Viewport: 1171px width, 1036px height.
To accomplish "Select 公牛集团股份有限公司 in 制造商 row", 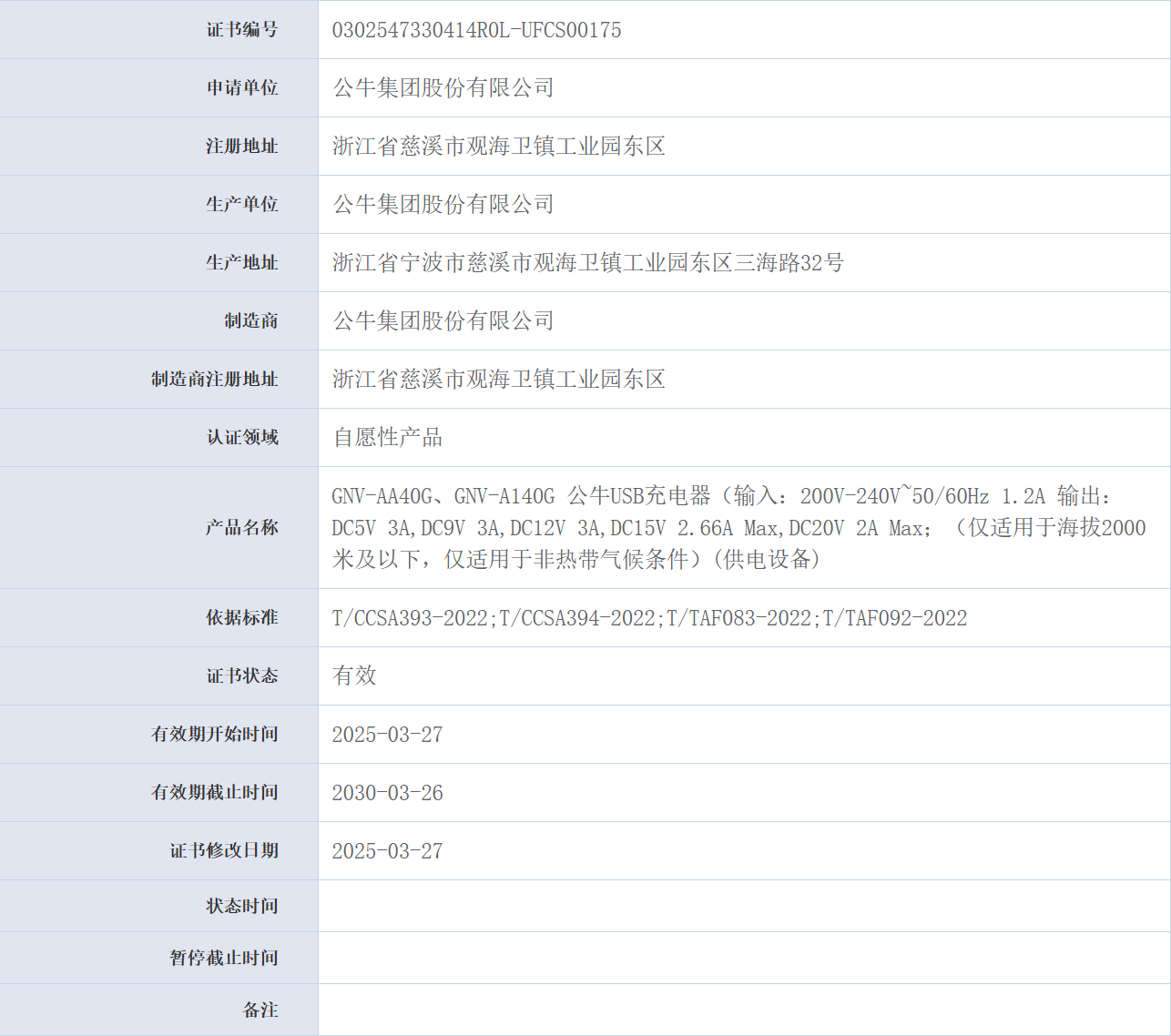I will click(443, 320).
